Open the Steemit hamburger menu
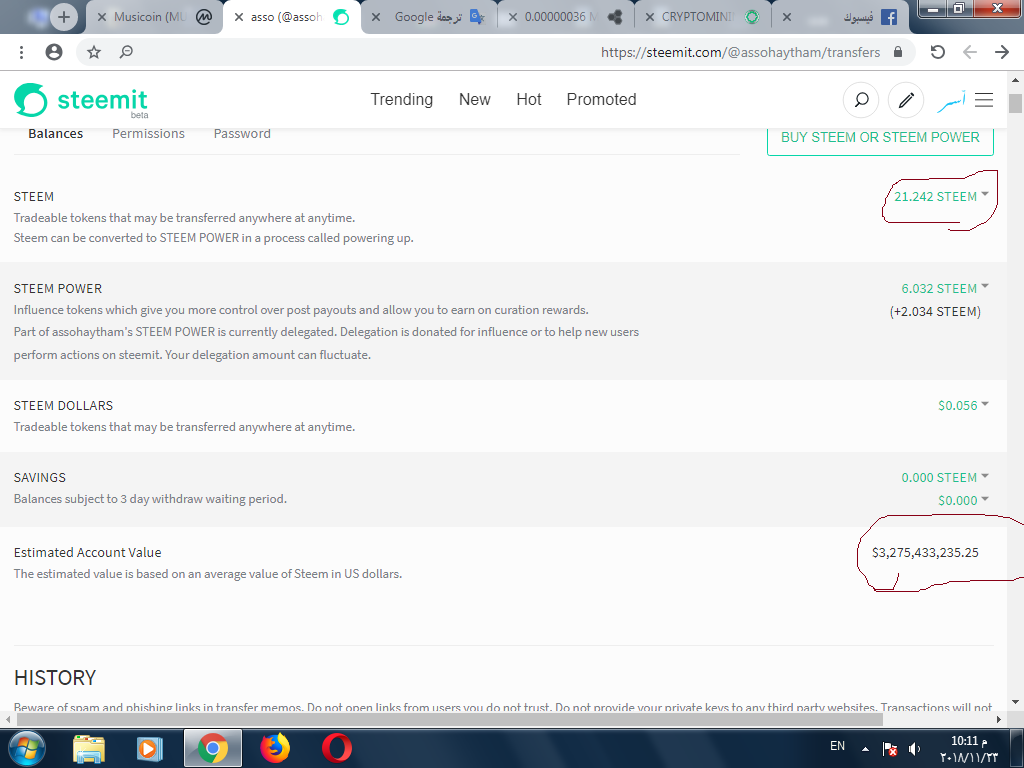The height and width of the screenshot is (768, 1024). (984, 100)
